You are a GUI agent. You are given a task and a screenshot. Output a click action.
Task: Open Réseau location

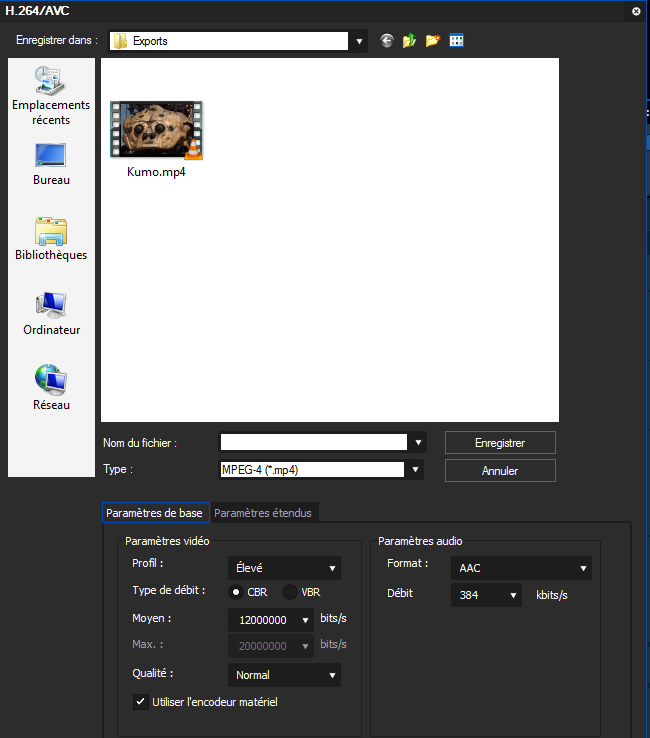[51, 388]
